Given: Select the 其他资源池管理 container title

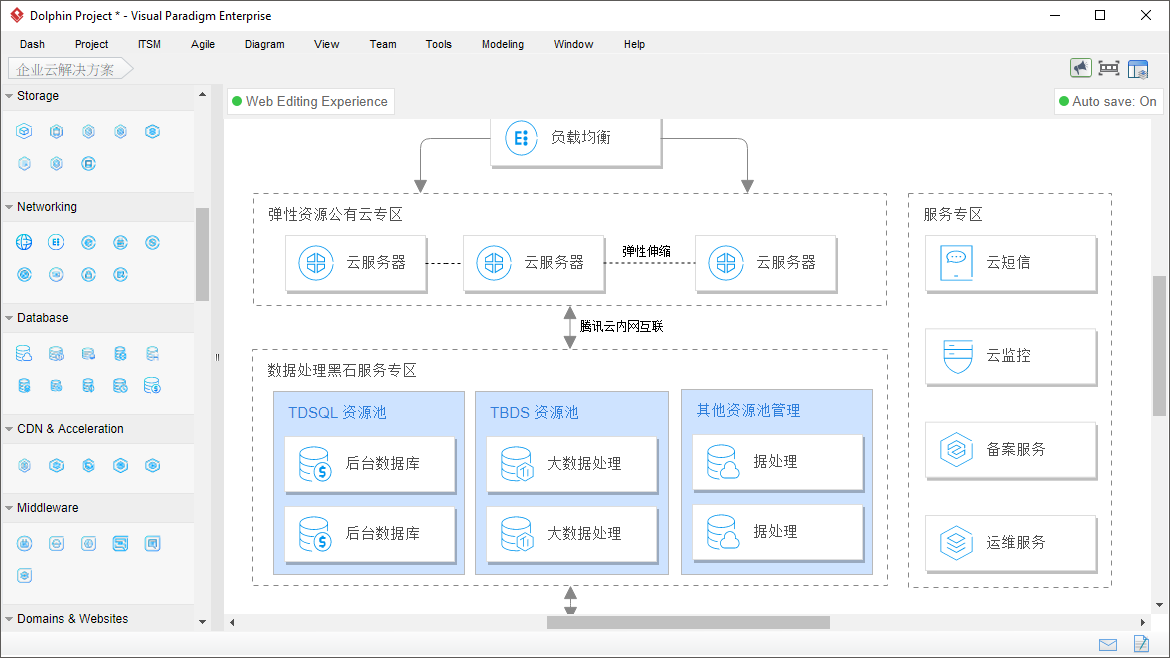Looking at the screenshot, I should tap(748, 411).
